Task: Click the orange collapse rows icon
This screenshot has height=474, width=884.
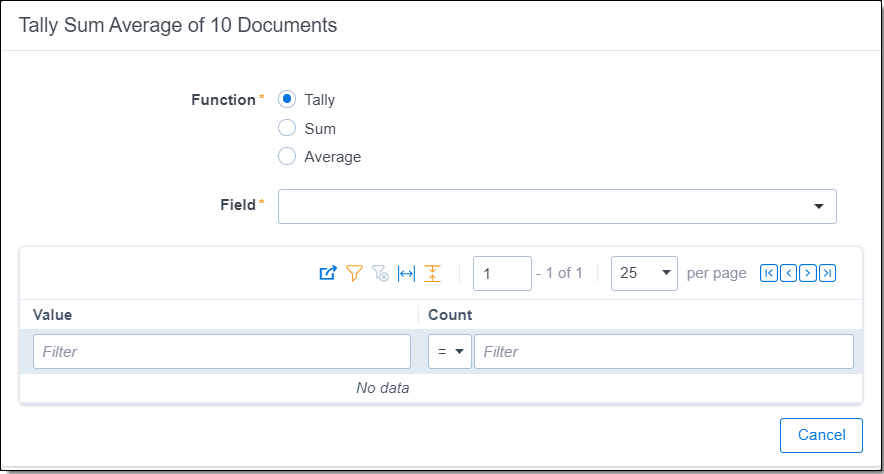Action: click(432, 273)
